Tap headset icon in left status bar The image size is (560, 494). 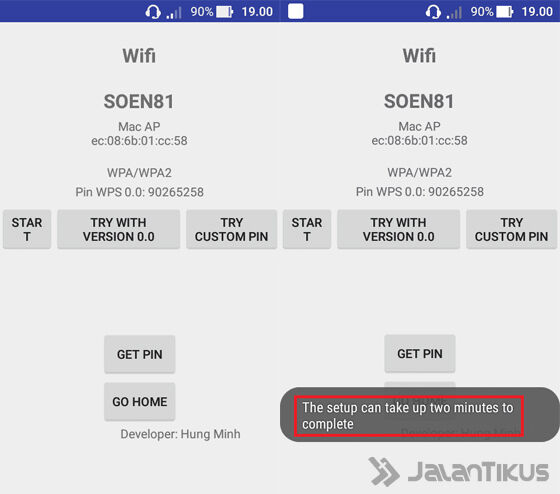[x=153, y=12]
